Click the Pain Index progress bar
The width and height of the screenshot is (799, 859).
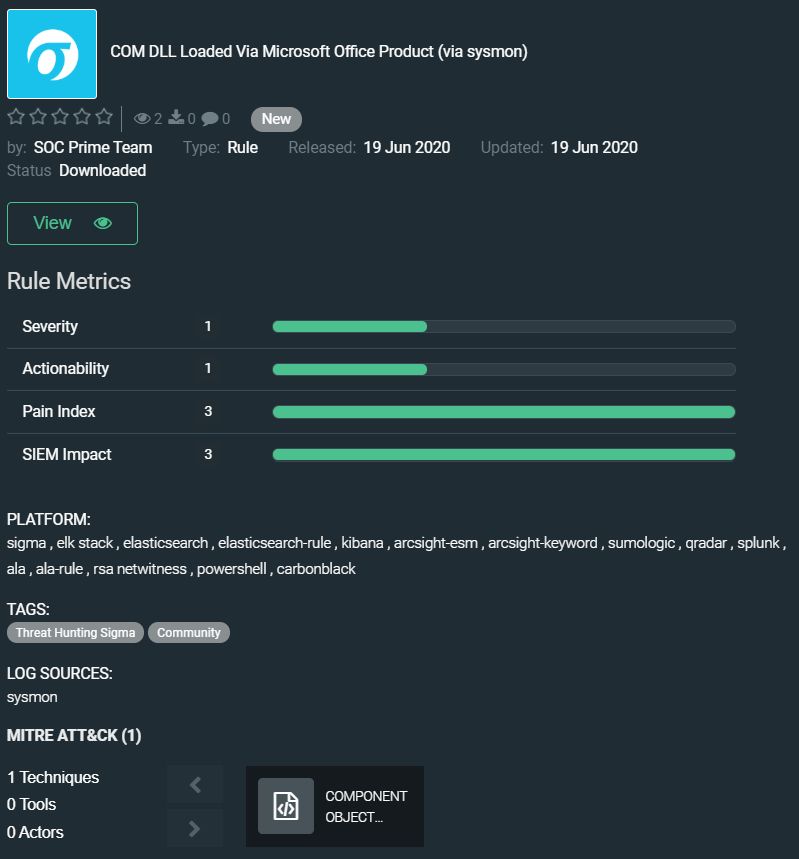504,412
